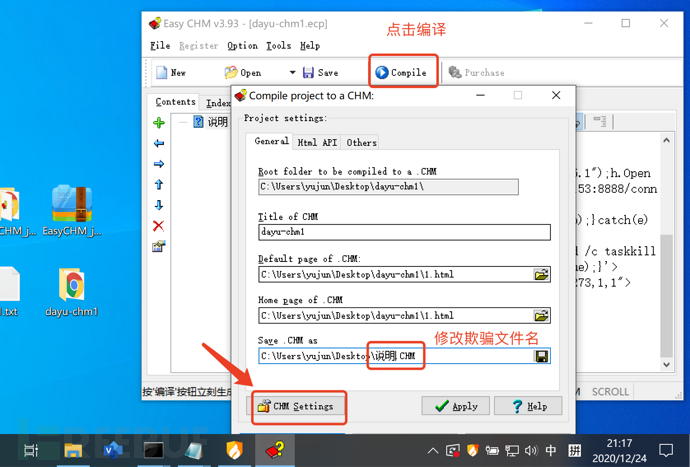Select the General tab in compile dialog
Screen dimensions: 690x467
tap(272, 141)
